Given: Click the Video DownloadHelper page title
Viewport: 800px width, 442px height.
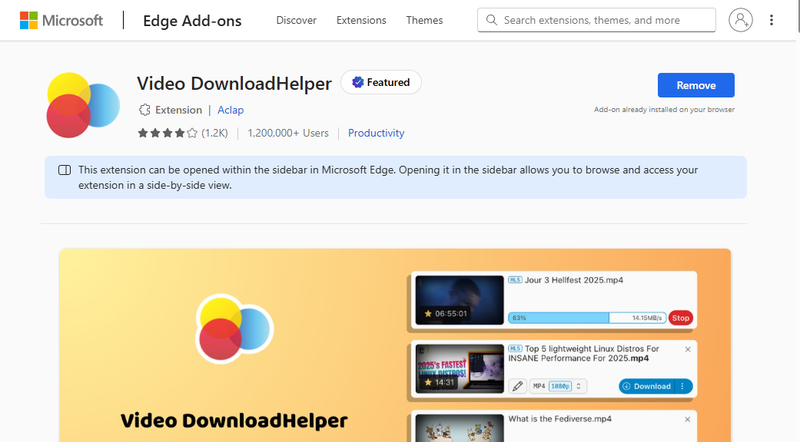Looking at the screenshot, I should click(x=234, y=83).
